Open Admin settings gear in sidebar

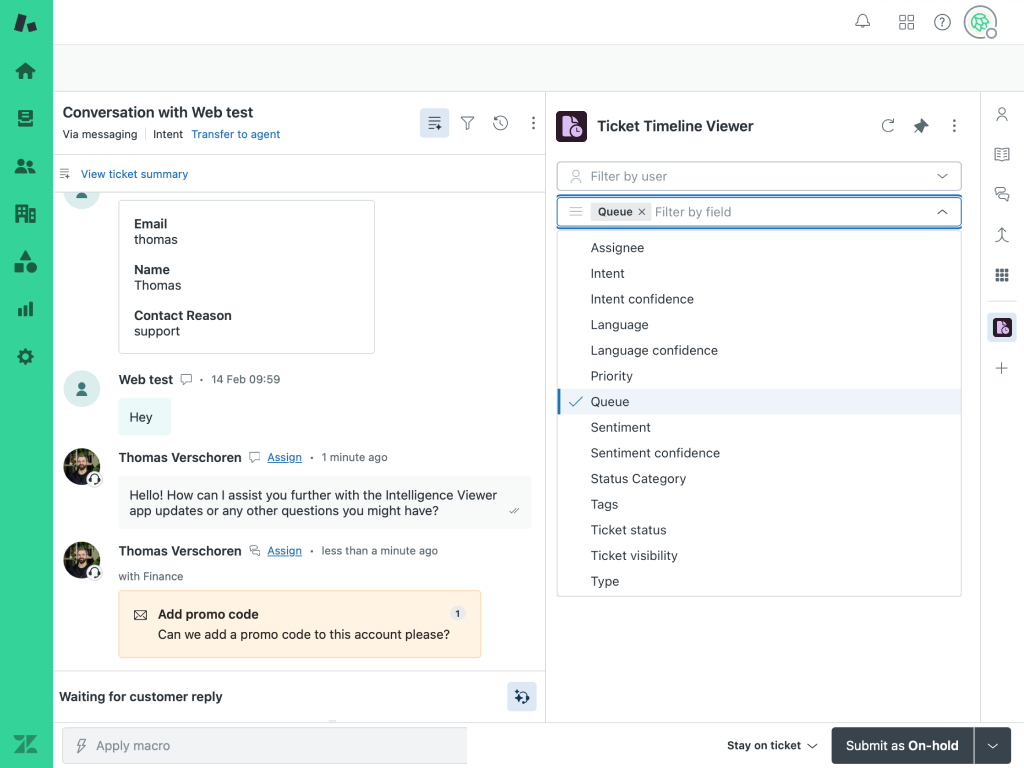coord(26,357)
